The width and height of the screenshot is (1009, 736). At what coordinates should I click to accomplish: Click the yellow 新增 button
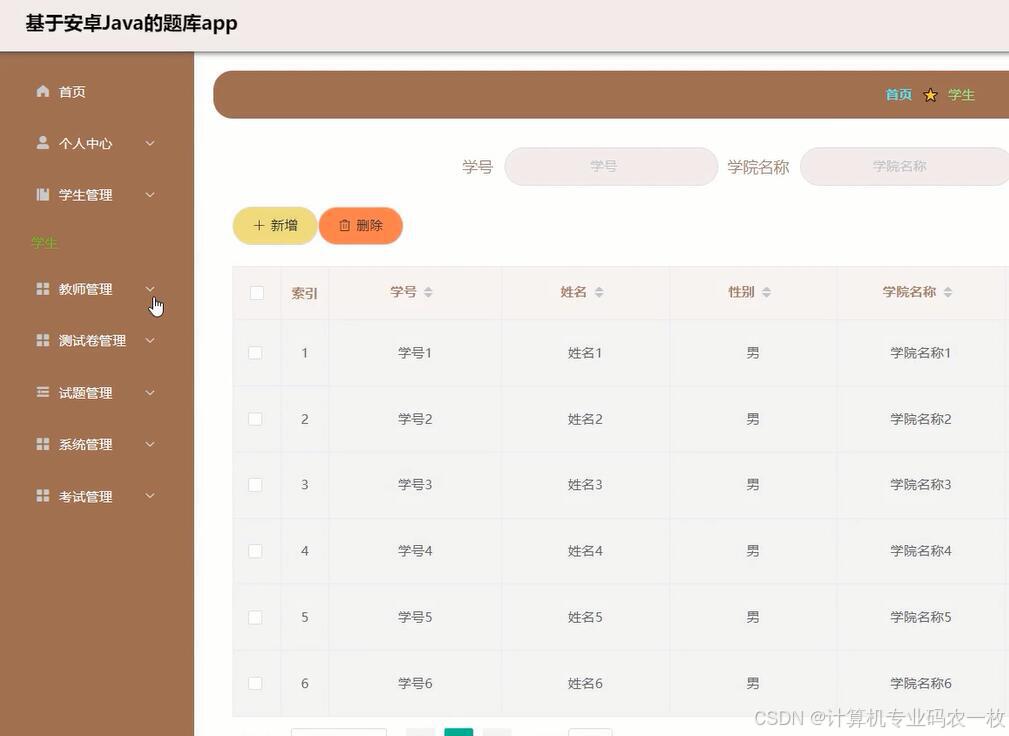point(275,226)
